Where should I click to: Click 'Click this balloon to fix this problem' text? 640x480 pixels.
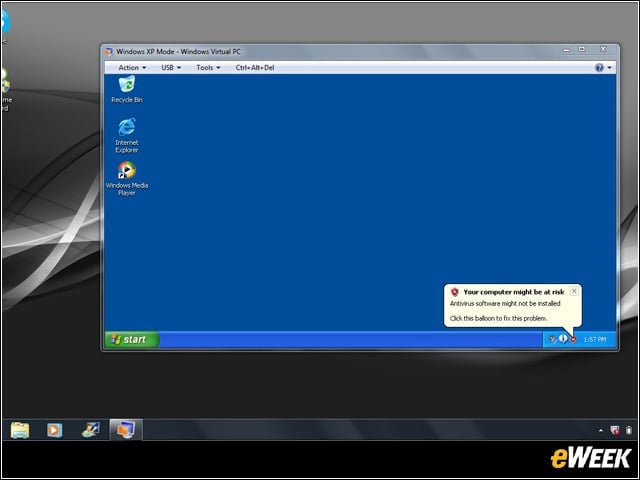(498, 318)
